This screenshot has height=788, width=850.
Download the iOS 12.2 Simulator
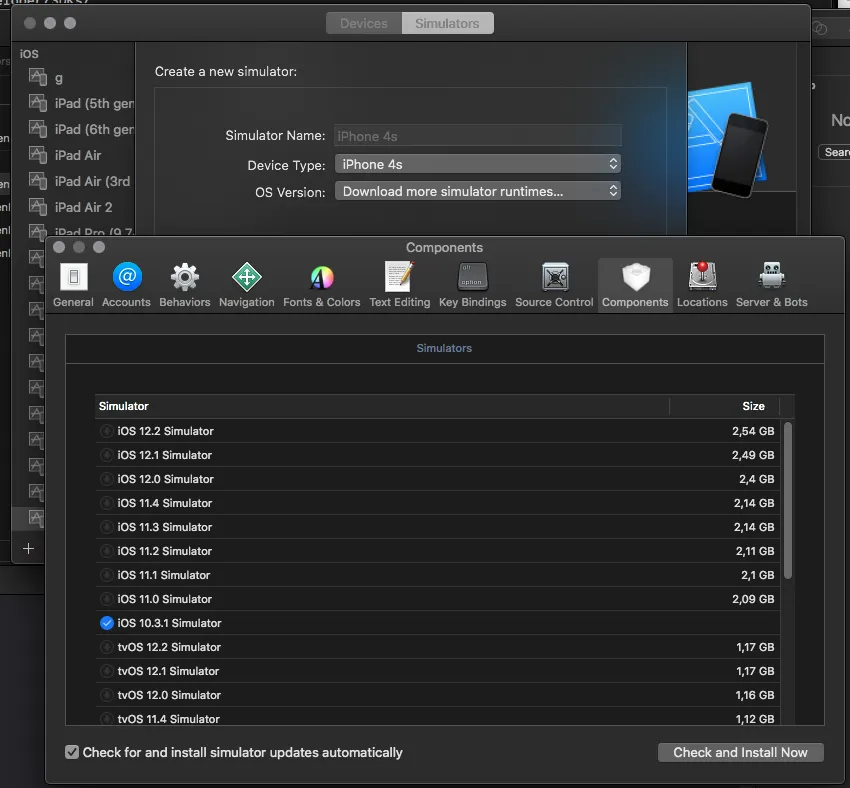point(106,431)
